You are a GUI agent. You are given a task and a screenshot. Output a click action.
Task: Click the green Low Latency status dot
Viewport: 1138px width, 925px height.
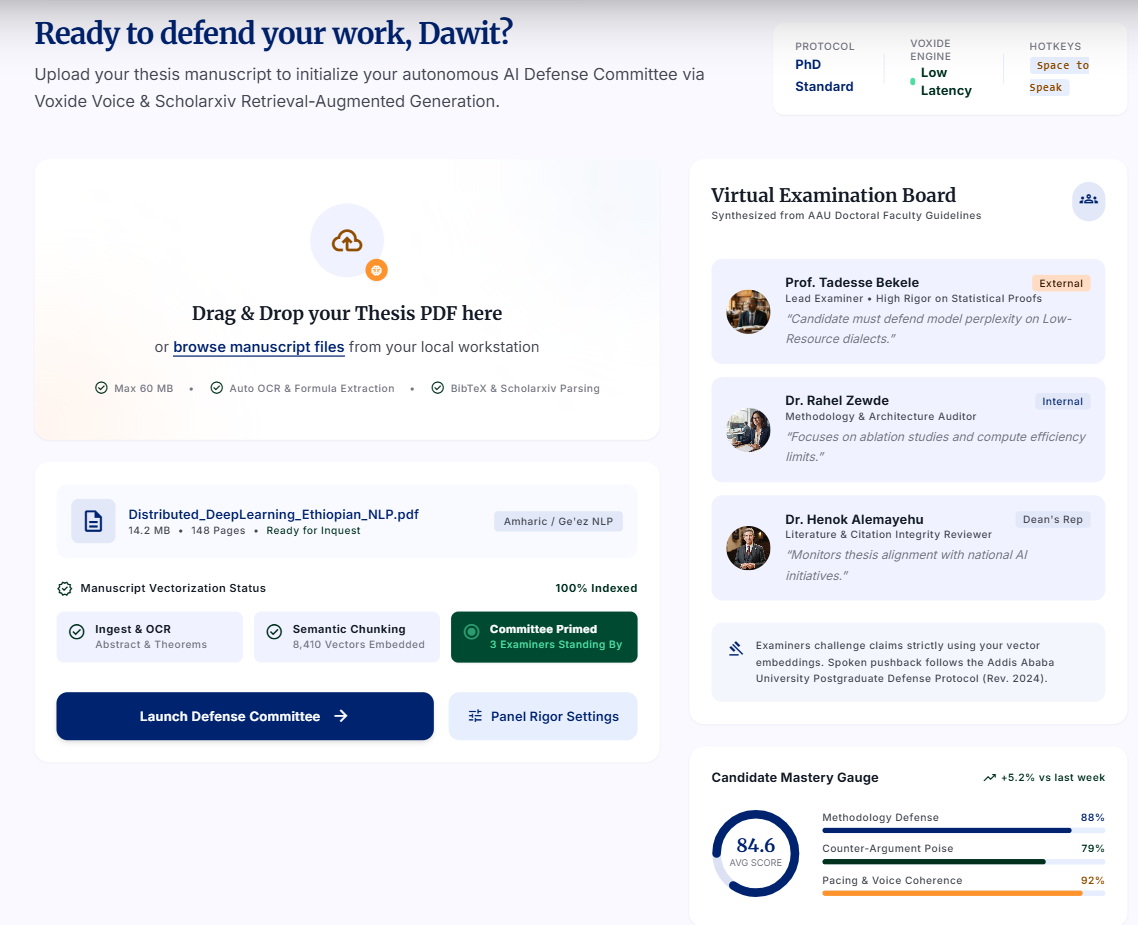912,81
